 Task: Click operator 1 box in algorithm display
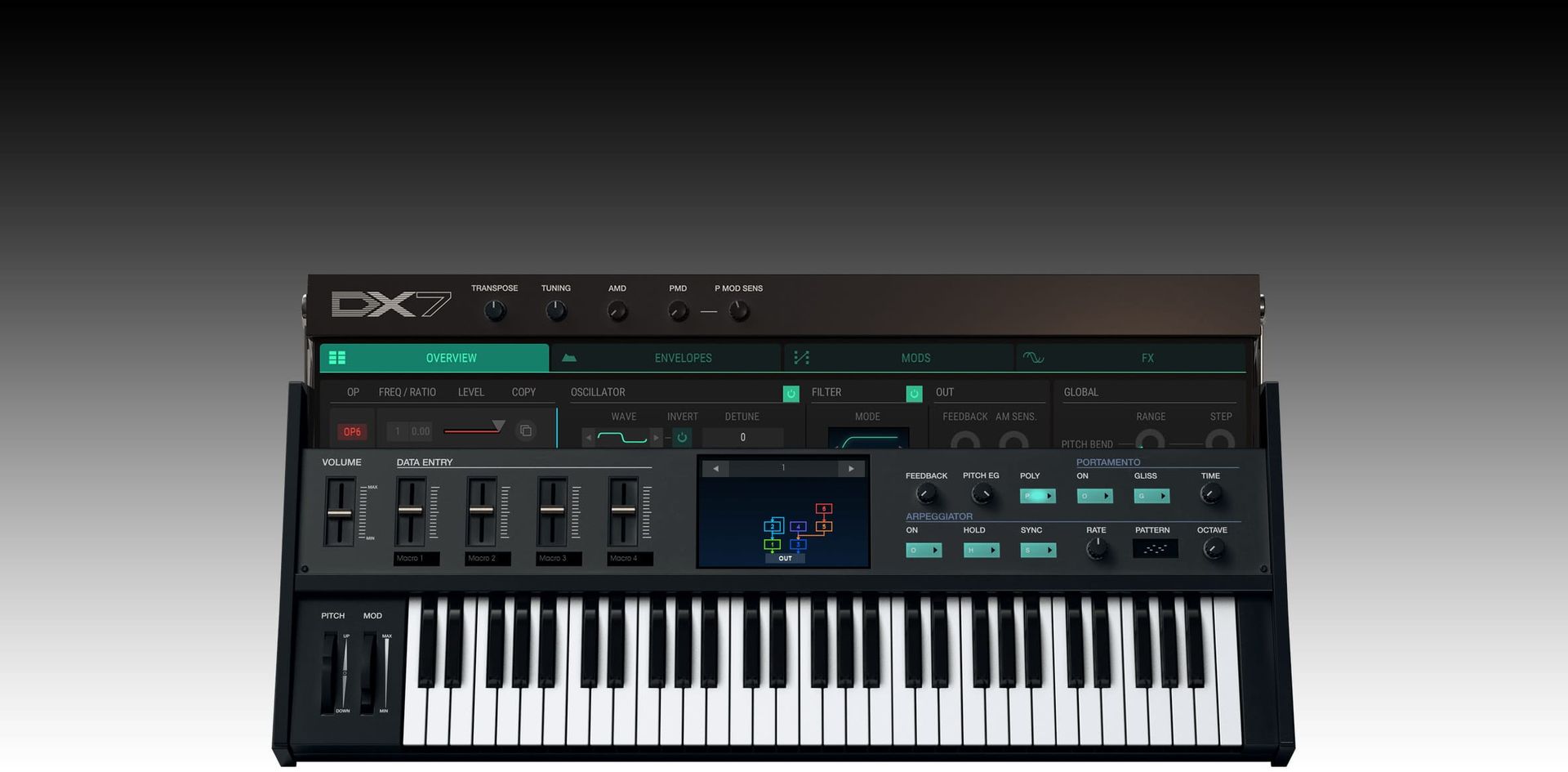(x=773, y=544)
